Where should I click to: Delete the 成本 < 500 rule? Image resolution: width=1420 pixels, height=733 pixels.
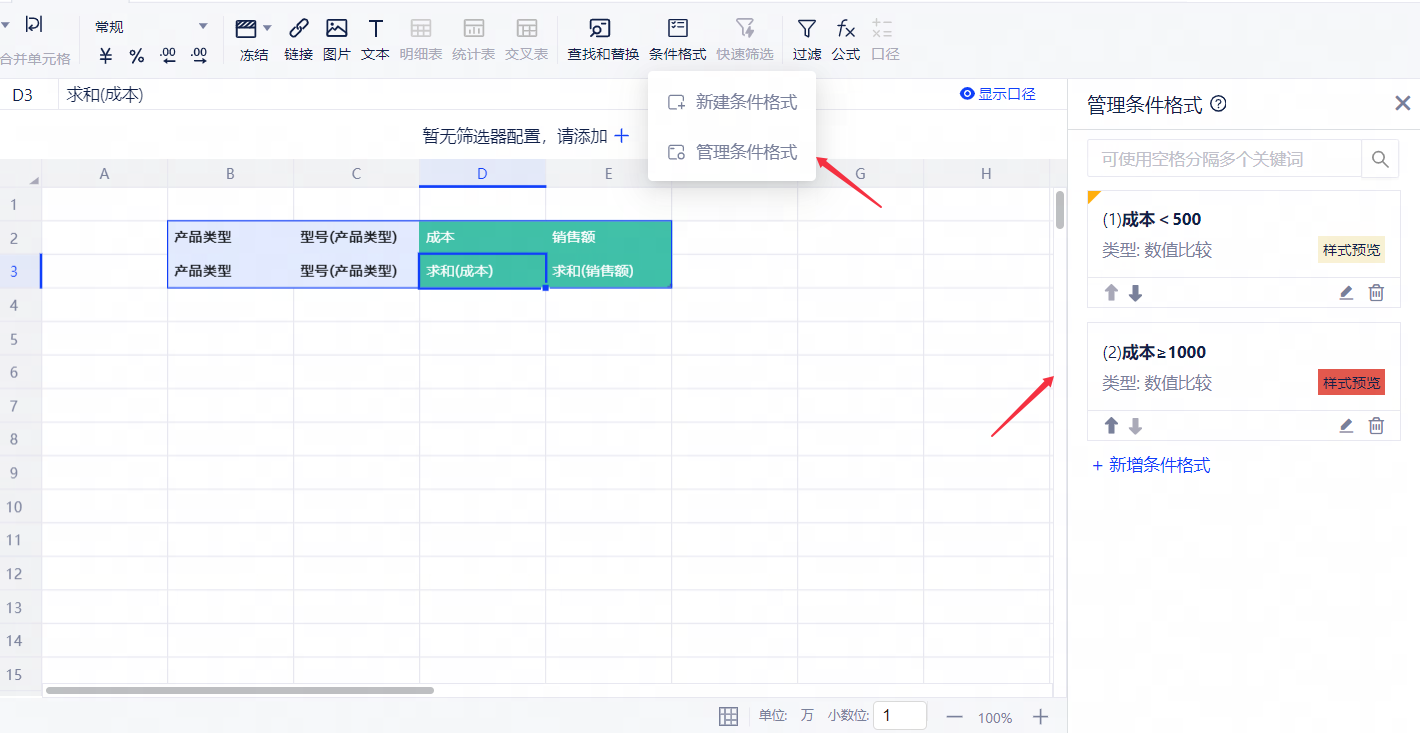1376,293
